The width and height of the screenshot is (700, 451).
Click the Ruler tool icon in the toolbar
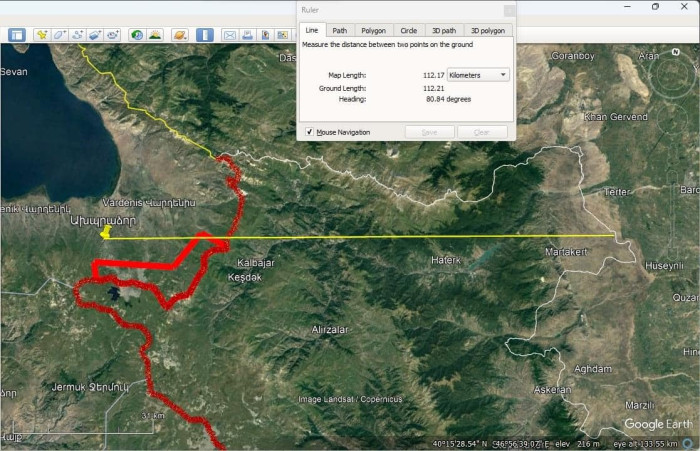[204, 35]
